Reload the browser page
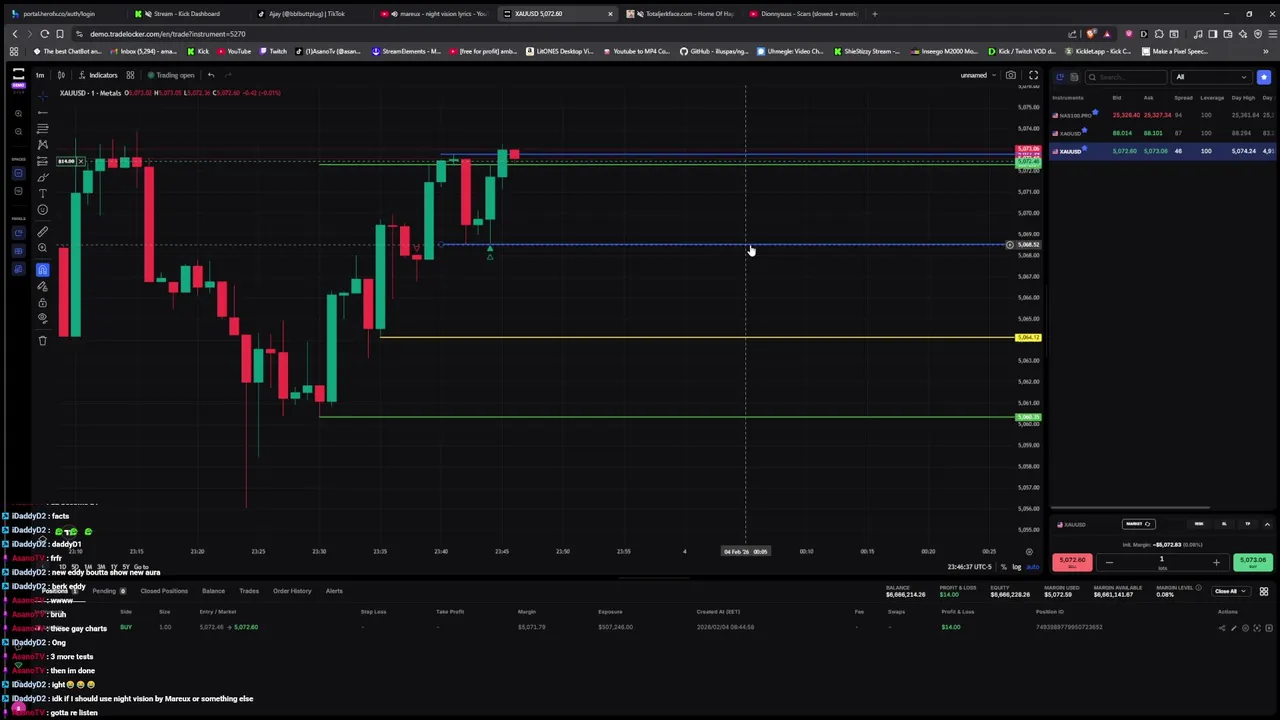Screen dimensions: 1280x720 point(44,33)
